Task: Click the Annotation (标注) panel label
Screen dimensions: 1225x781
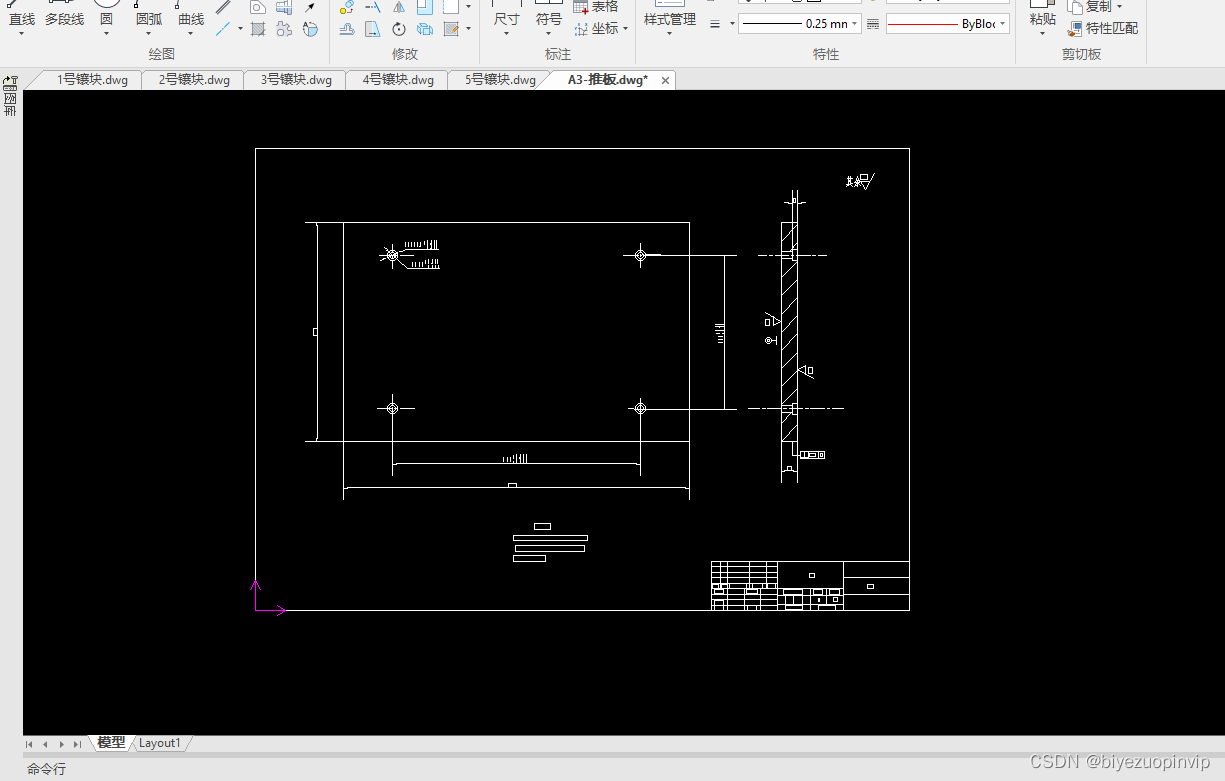Action: coord(558,54)
